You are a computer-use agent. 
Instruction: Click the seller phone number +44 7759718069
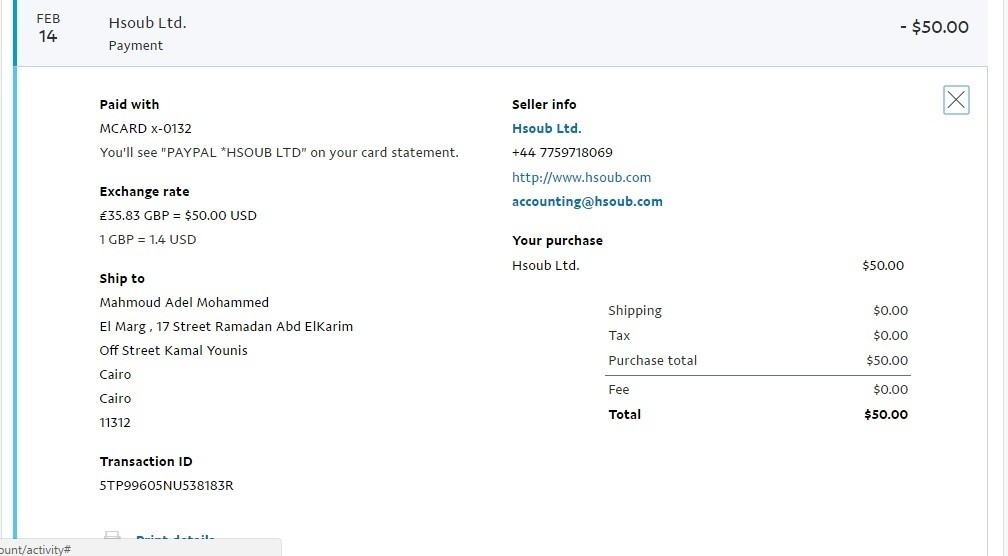point(562,153)
